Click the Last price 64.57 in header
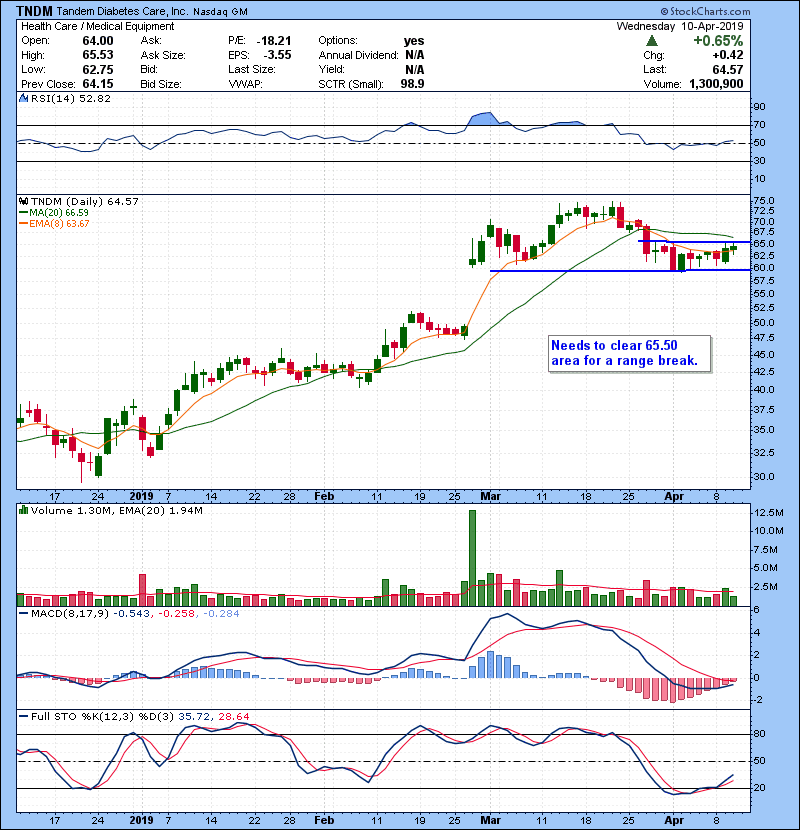800x830 pixels. [727, 69]
